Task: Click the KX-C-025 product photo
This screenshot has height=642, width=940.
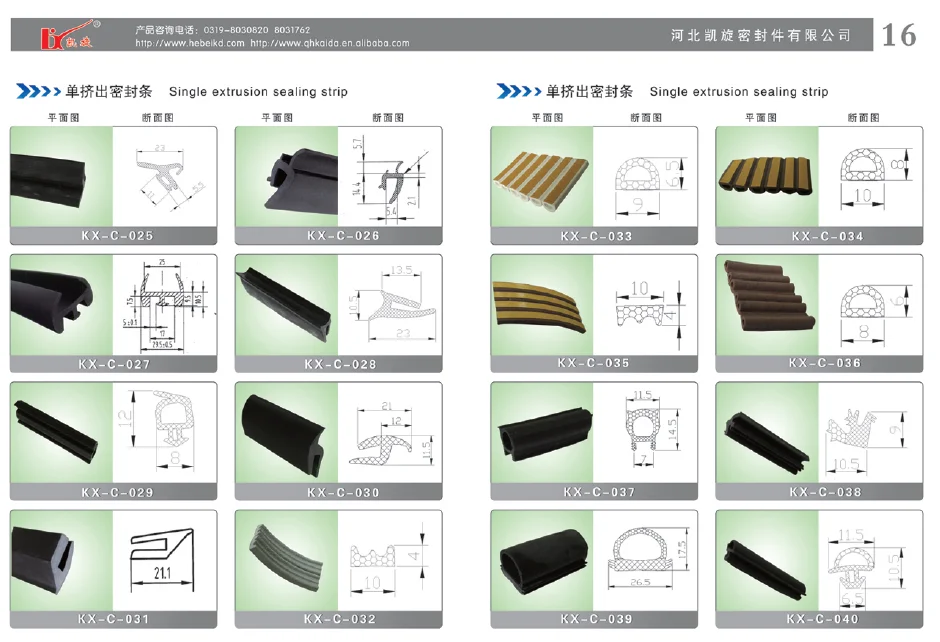Action: tap(62, 177)
